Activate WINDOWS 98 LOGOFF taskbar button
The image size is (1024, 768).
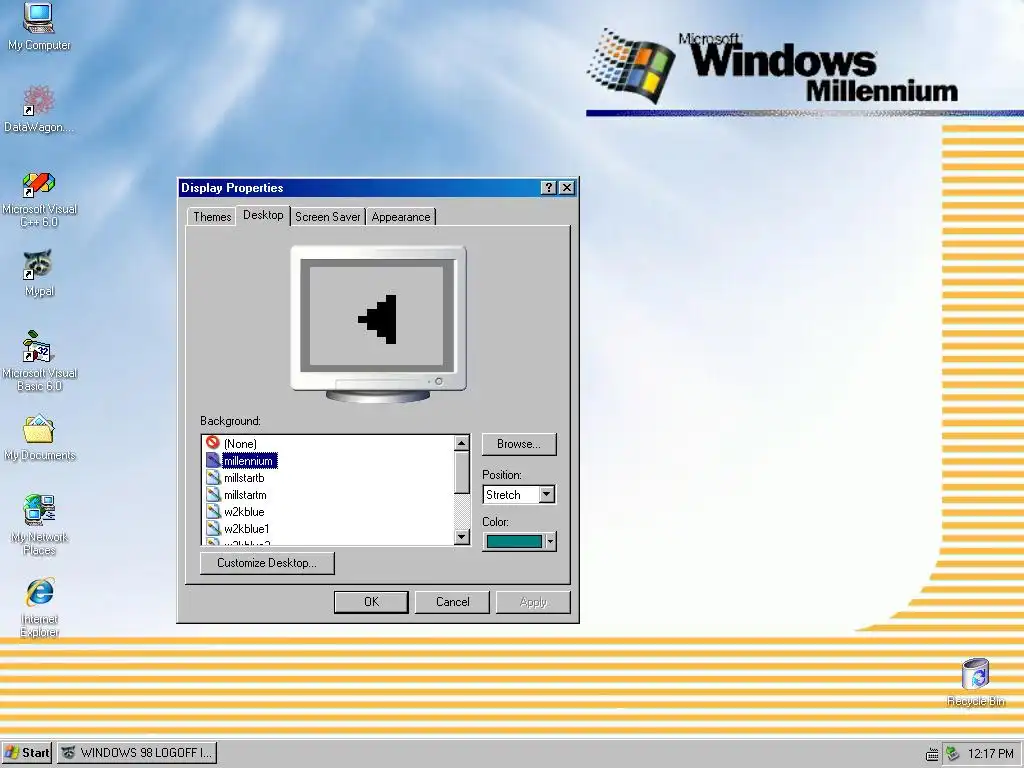point(137,753)
